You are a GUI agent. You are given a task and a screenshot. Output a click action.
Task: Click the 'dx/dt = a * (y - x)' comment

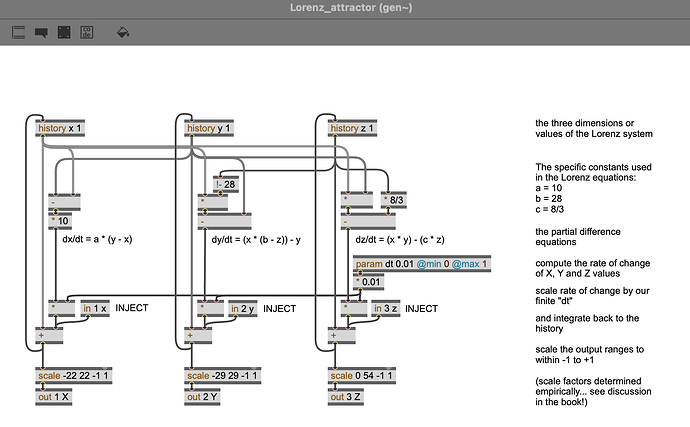tap(97, 239)
